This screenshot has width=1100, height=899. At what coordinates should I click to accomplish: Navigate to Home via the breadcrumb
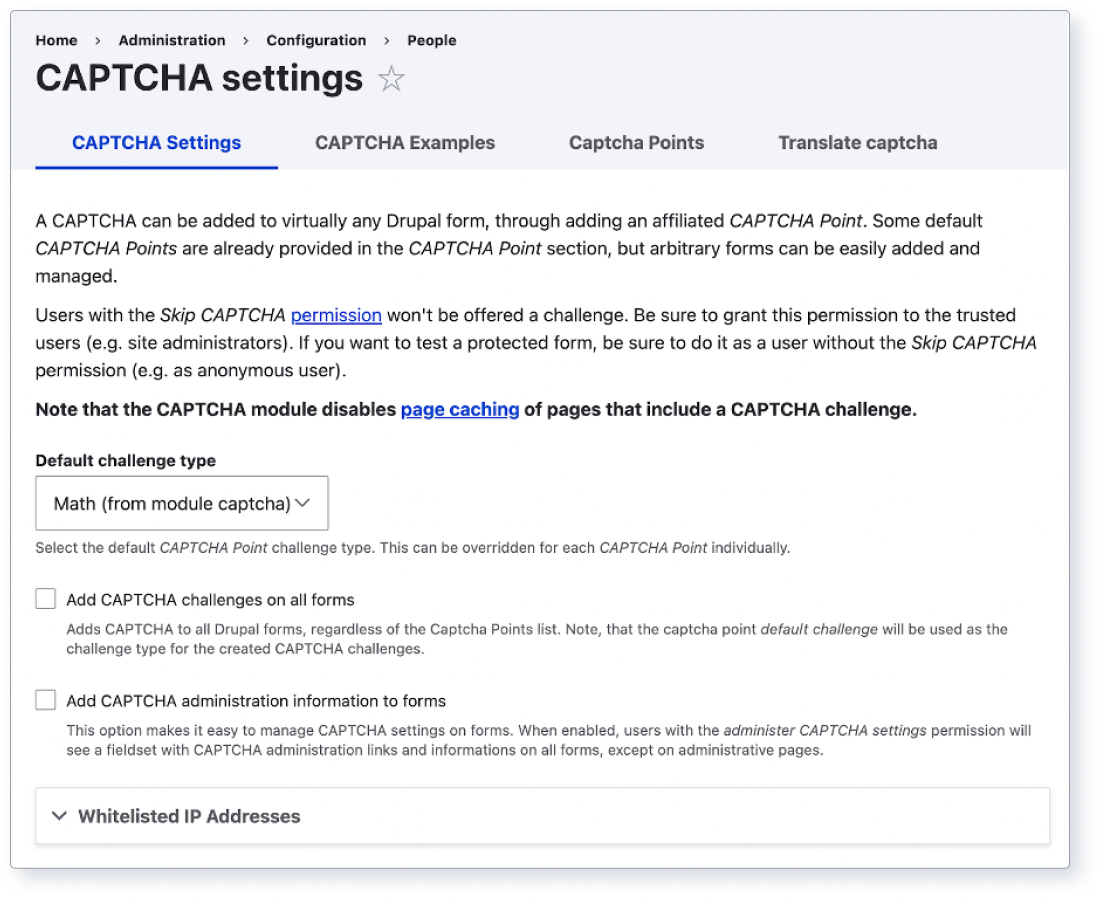point(56,41)
